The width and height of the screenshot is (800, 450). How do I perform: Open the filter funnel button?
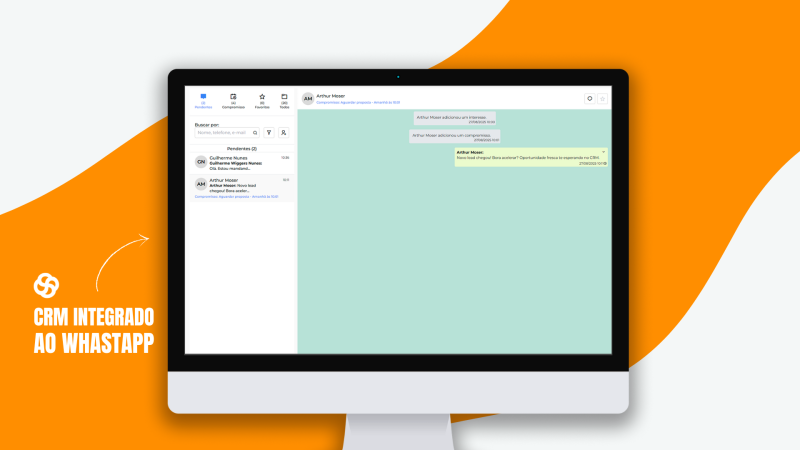(269, 132)
